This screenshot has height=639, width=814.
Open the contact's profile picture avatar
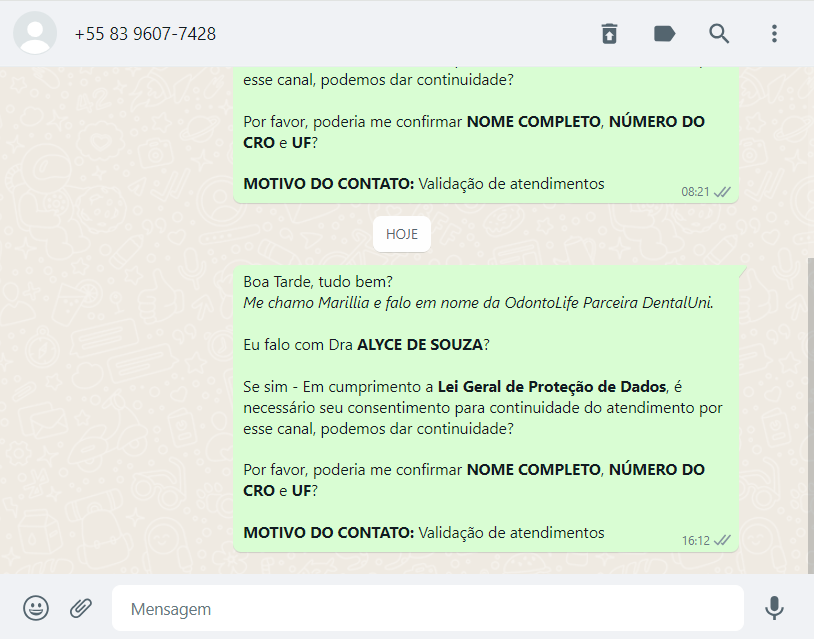(35, 33)
